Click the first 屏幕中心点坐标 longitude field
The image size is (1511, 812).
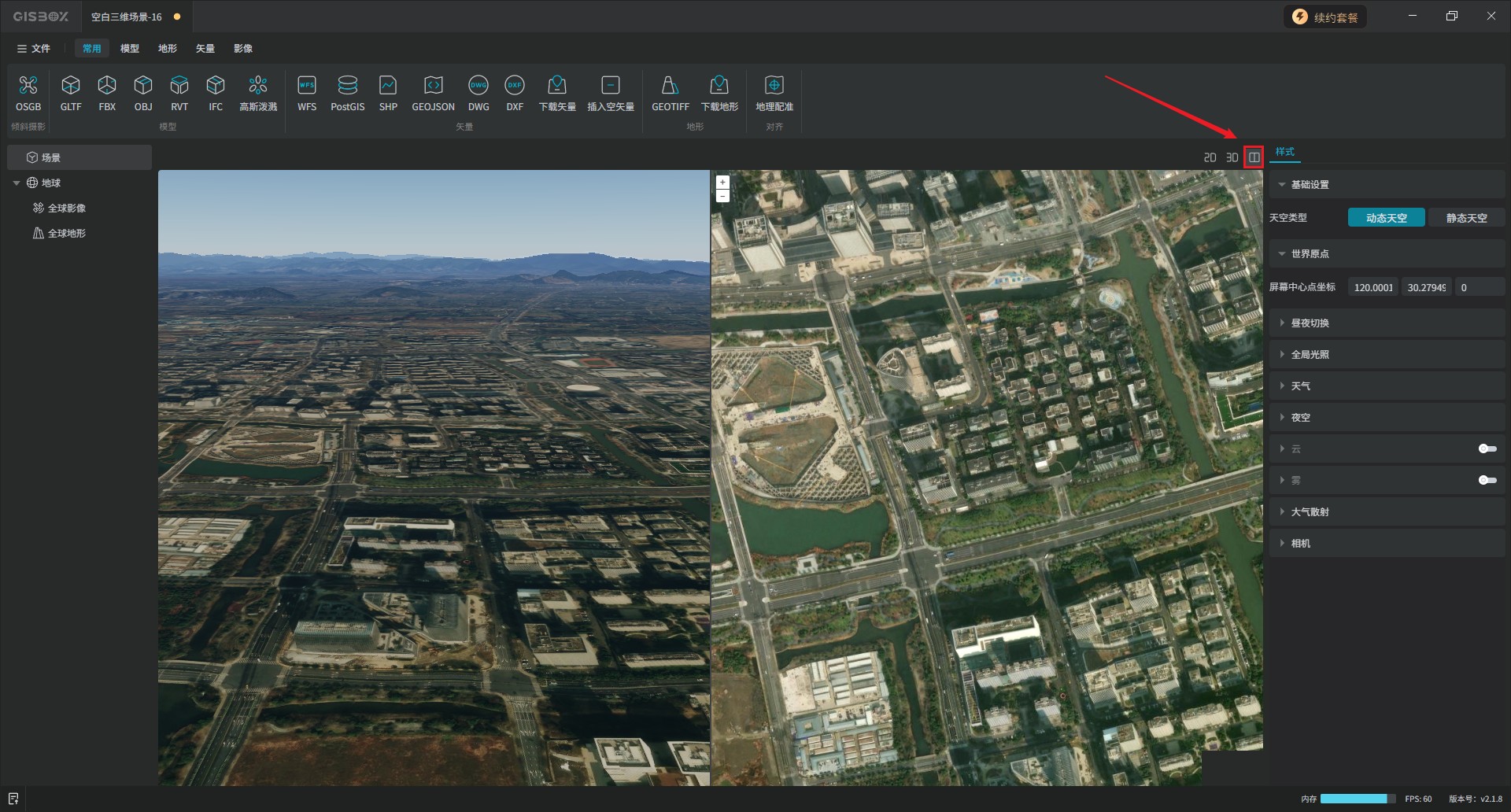point(1373,287)
